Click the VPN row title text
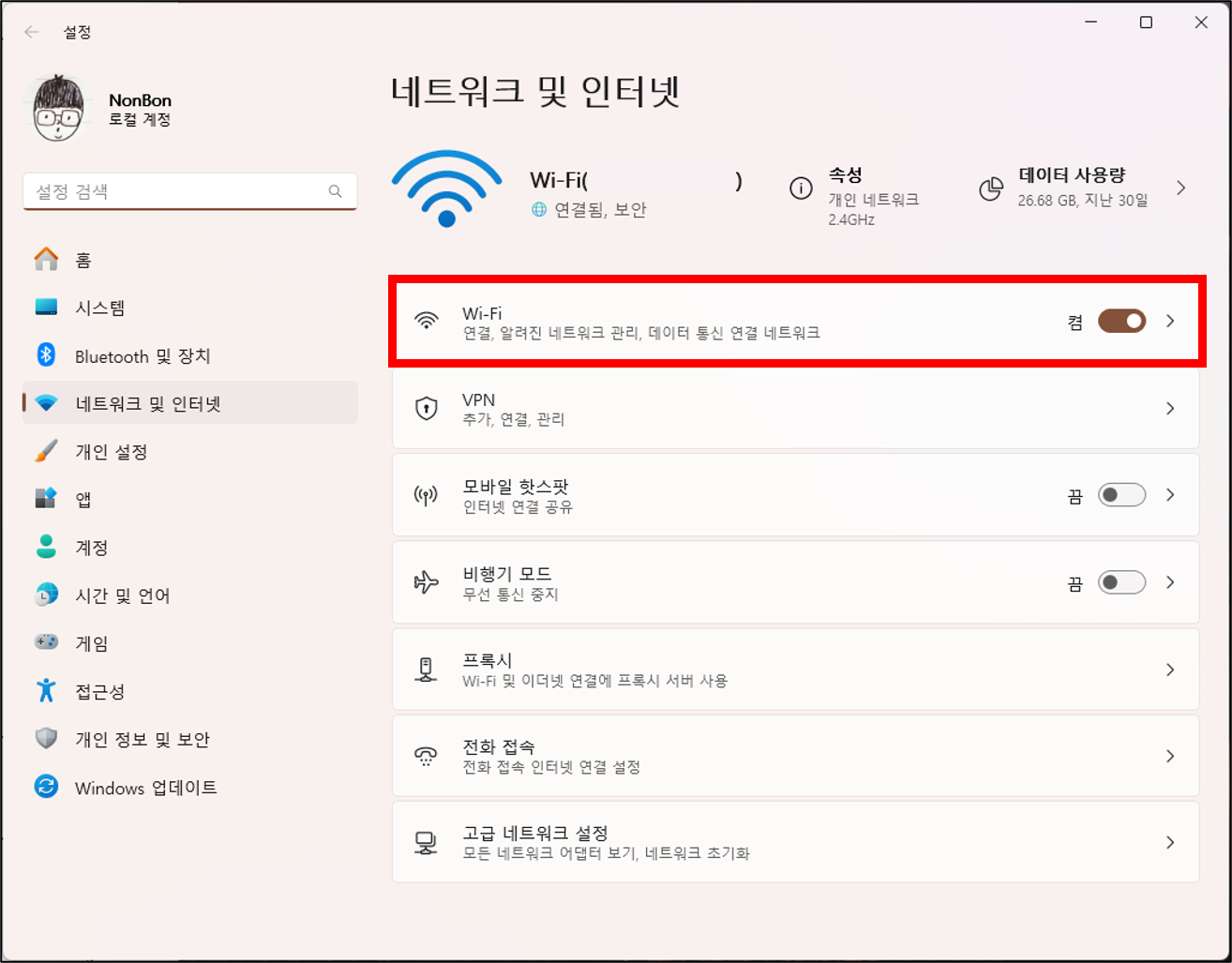The image size is (1232, 963). click(478, 400)
